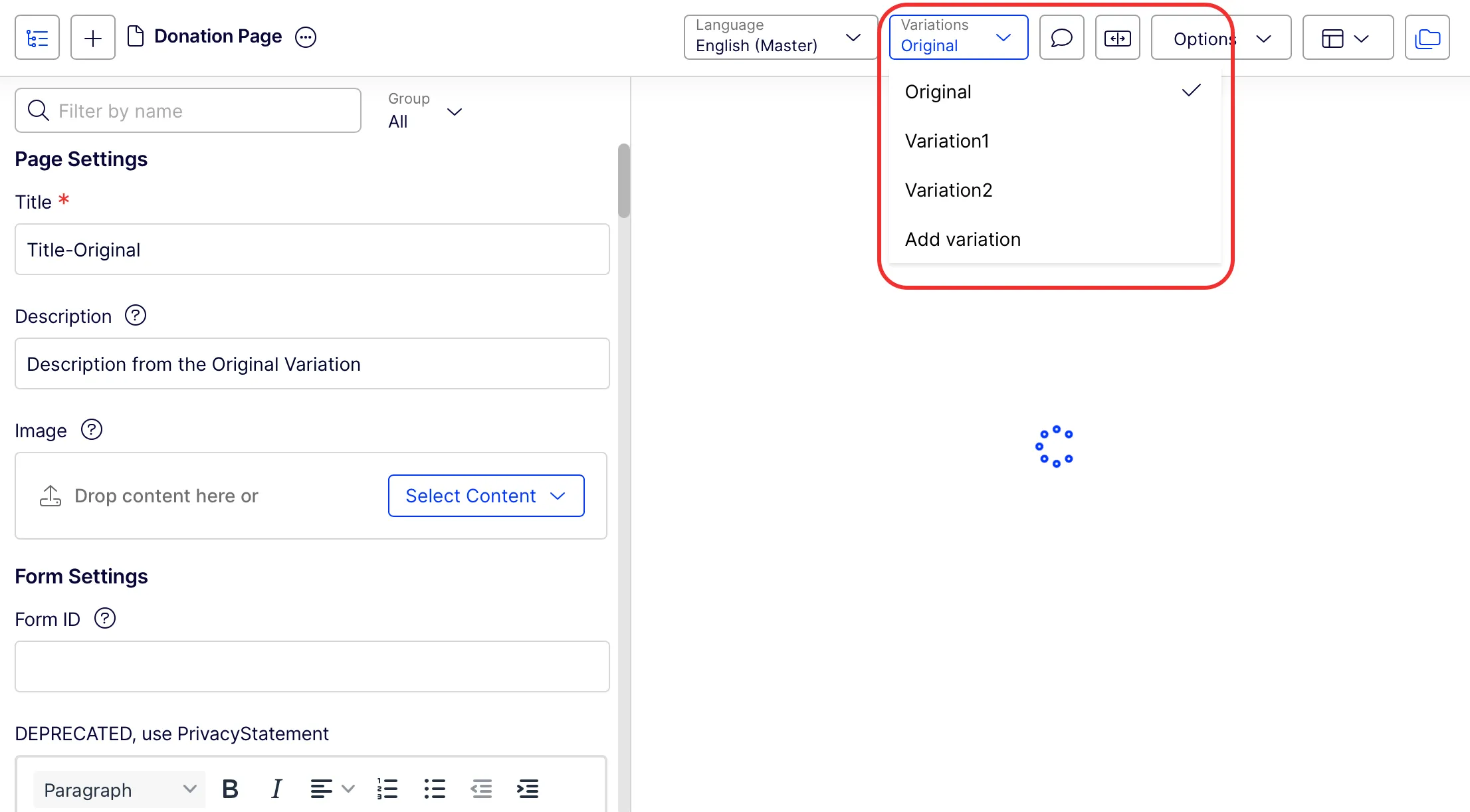Increase indent in rich text editor
This screenshot has width=1470, height=812.
[528, 789]
